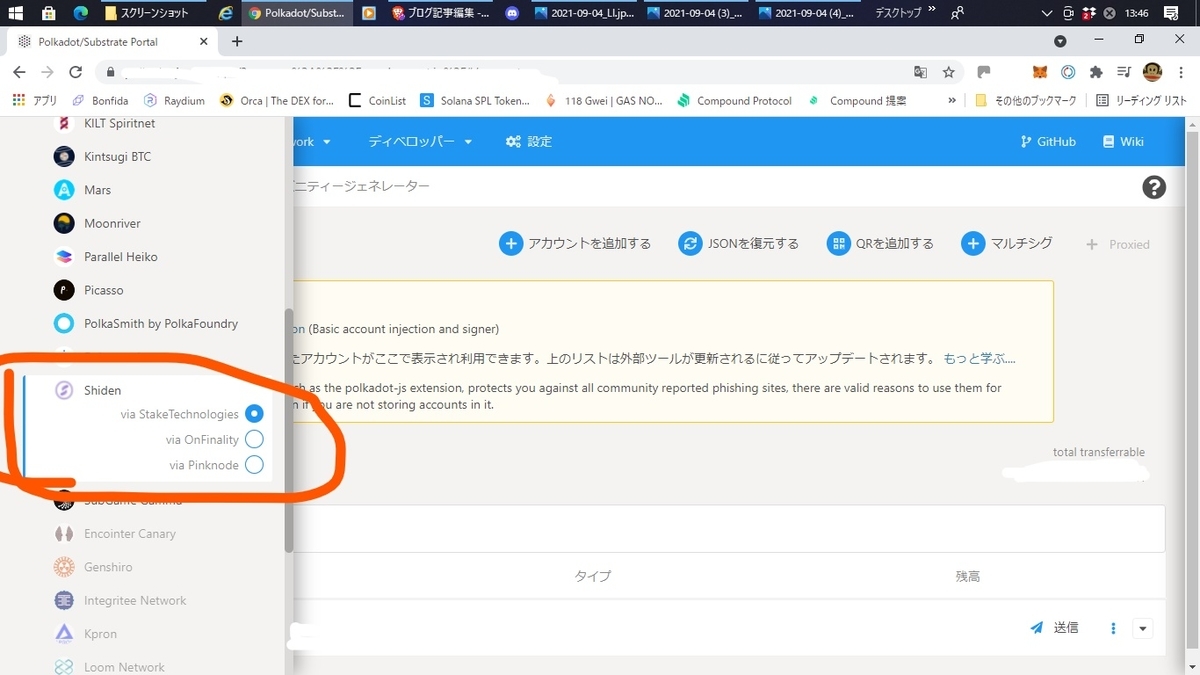Image resolution: width=1200 pixels, height=675 pixels.
Task: Open the help question mark icon
Action: [x=1154, y=187]
